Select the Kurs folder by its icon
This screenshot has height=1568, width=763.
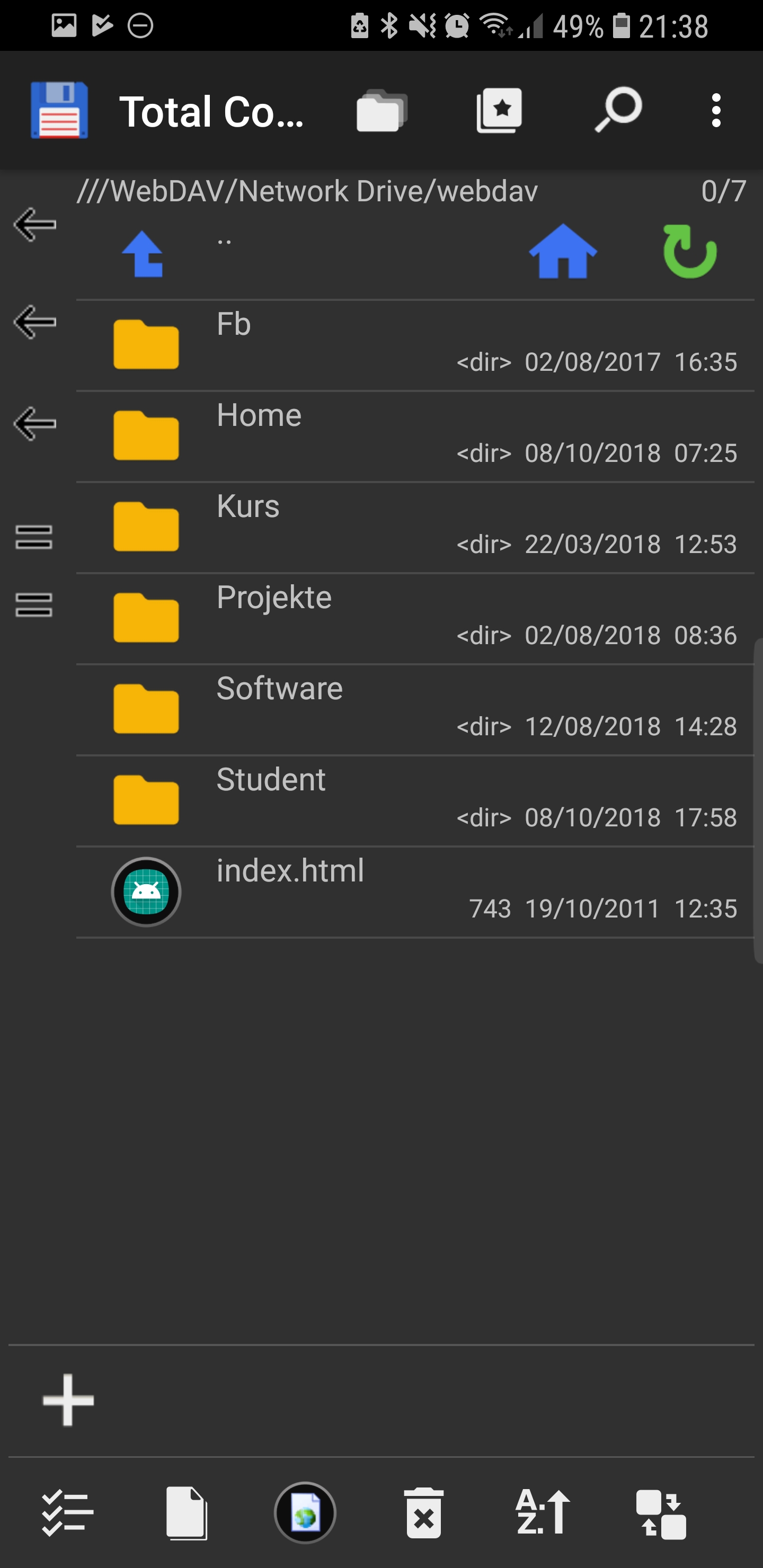coord(146,527)
